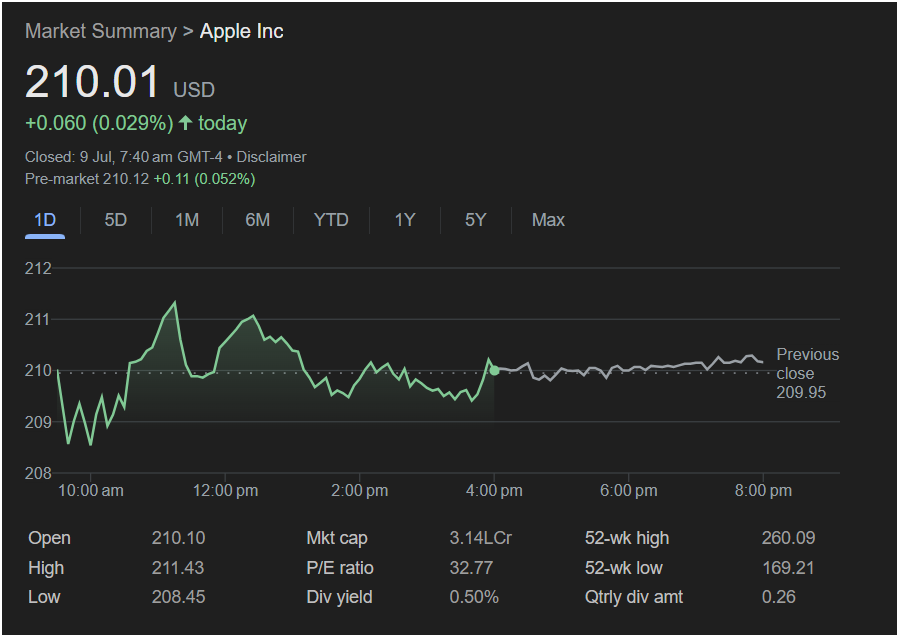The image size is (899, 637).
Task: Click the Apple Inc title
Action: pyautogui.click(x=241, y=31)
